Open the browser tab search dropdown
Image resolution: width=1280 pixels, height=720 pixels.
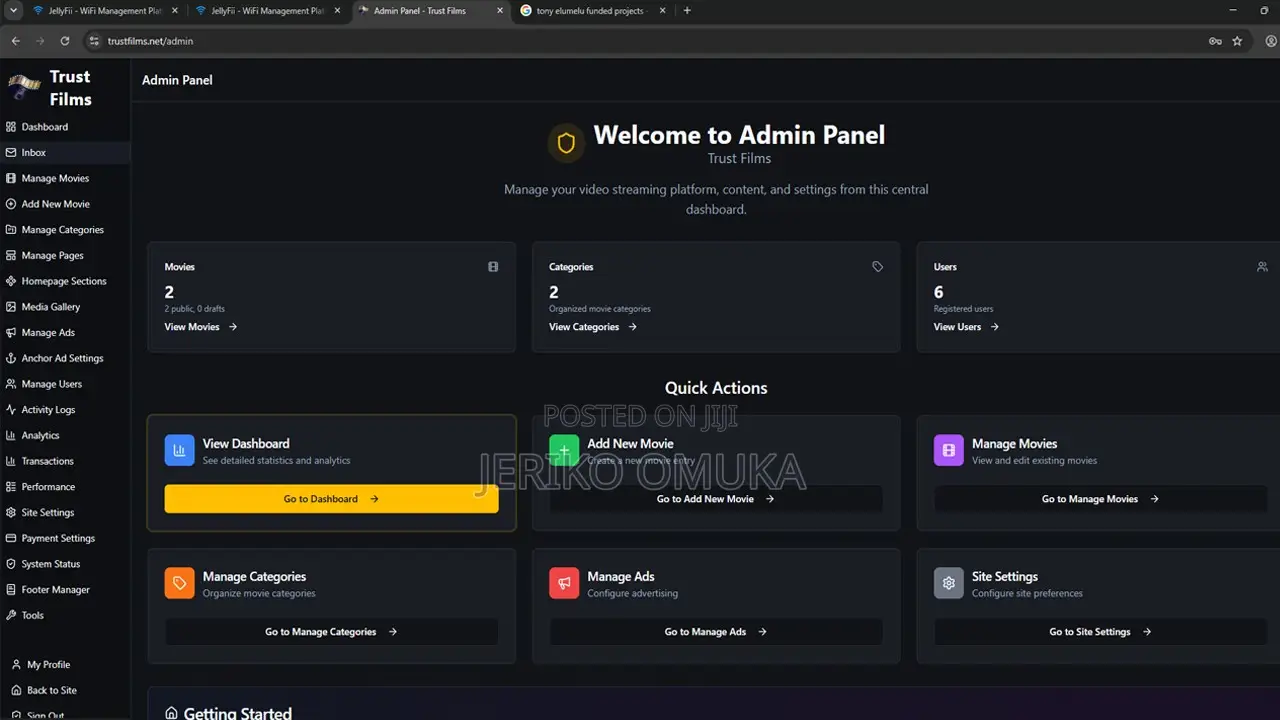[13, 11]
